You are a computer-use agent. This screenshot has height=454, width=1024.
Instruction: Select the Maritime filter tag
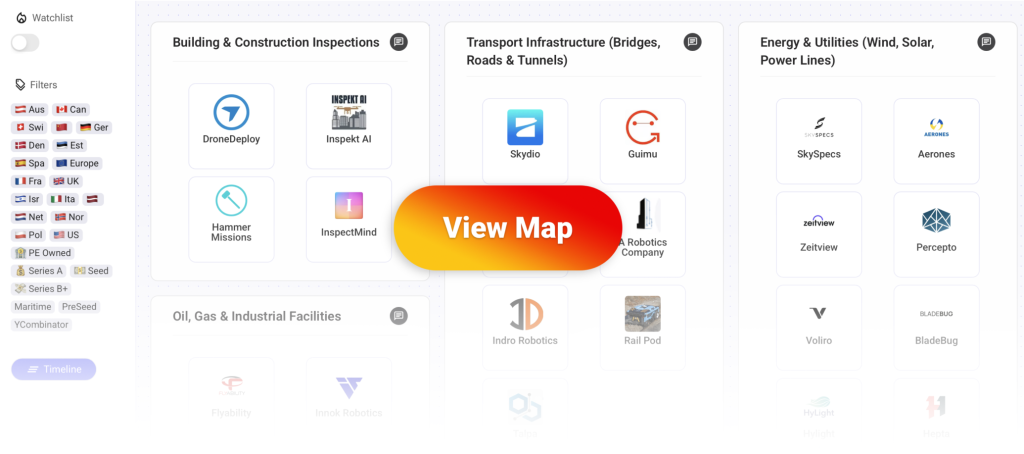[33, 307]
